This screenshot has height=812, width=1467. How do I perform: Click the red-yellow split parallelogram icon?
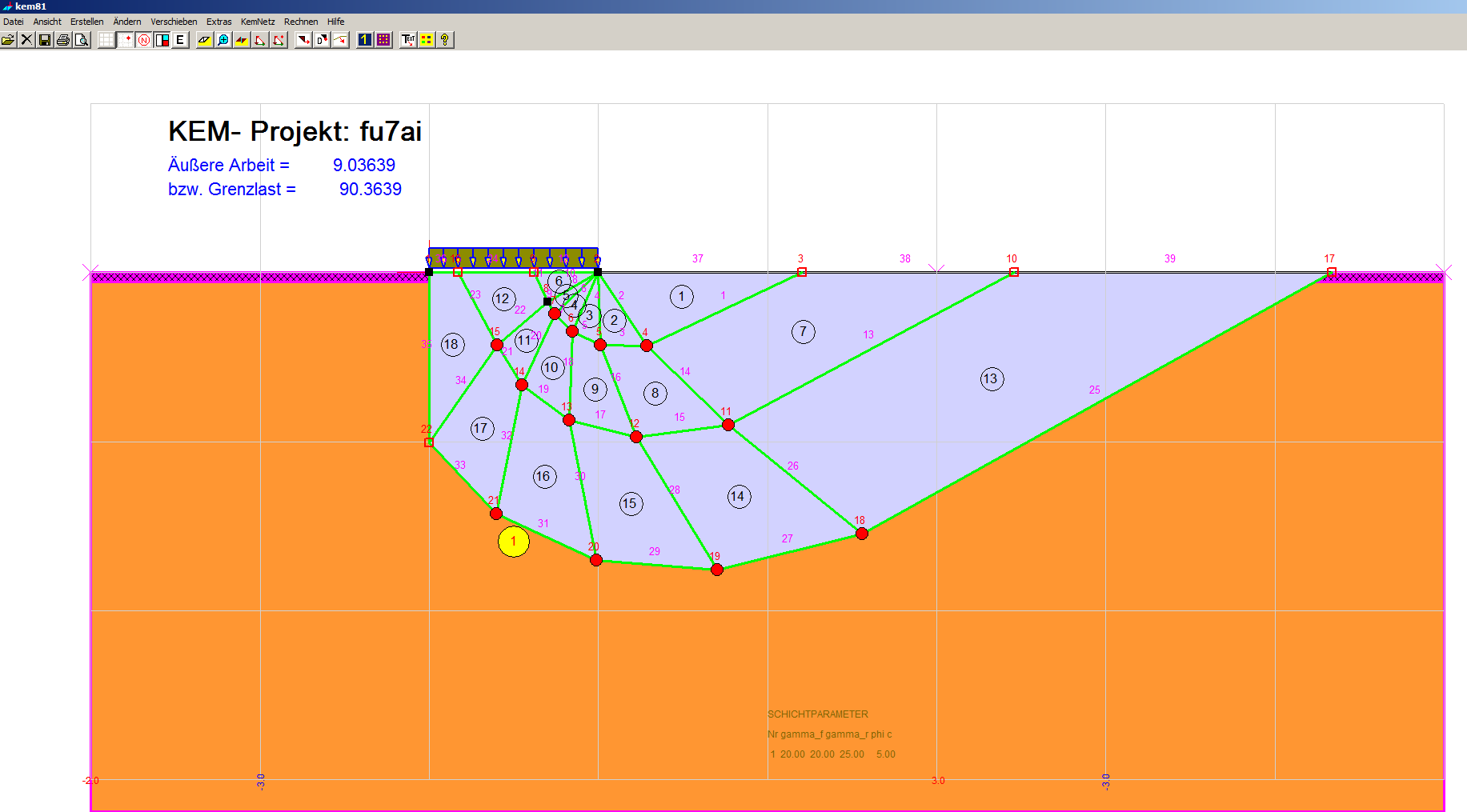242,39
